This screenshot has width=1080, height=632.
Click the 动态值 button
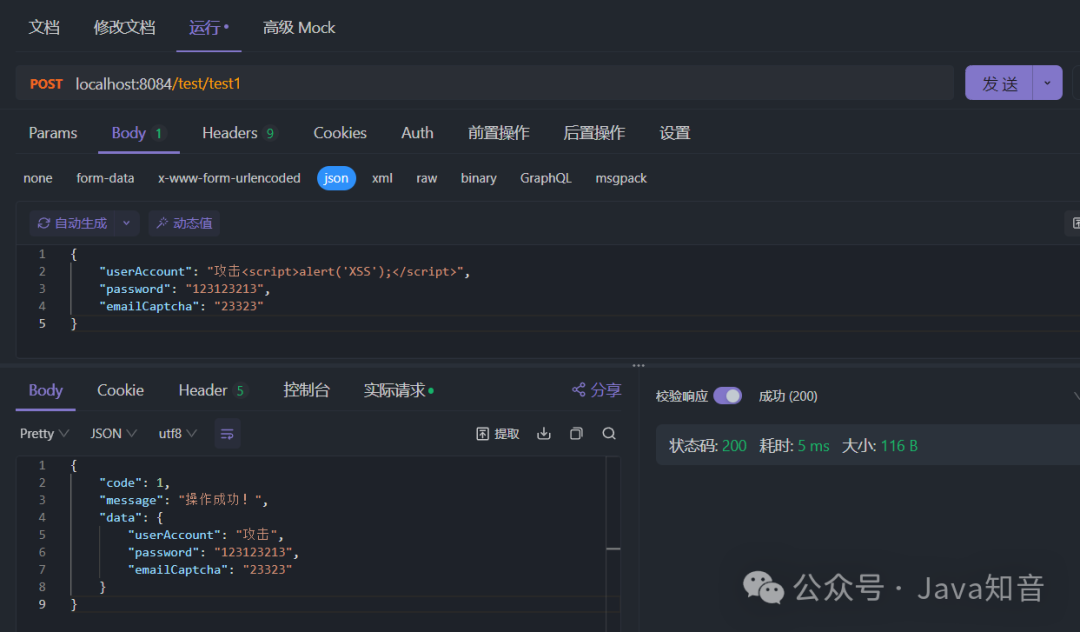coord(184,223)
